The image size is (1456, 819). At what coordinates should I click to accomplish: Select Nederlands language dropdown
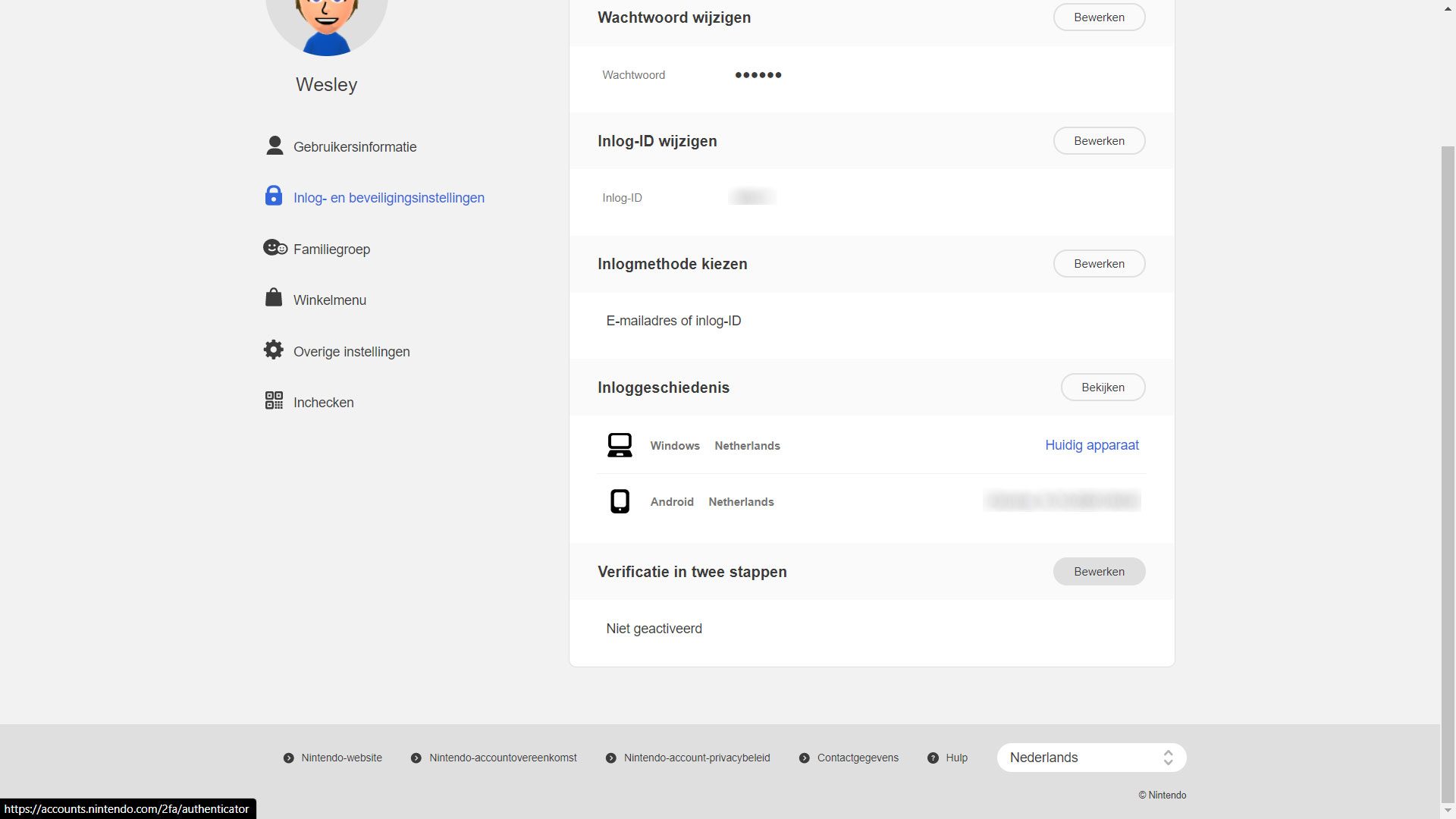[x=1091, y=757]
